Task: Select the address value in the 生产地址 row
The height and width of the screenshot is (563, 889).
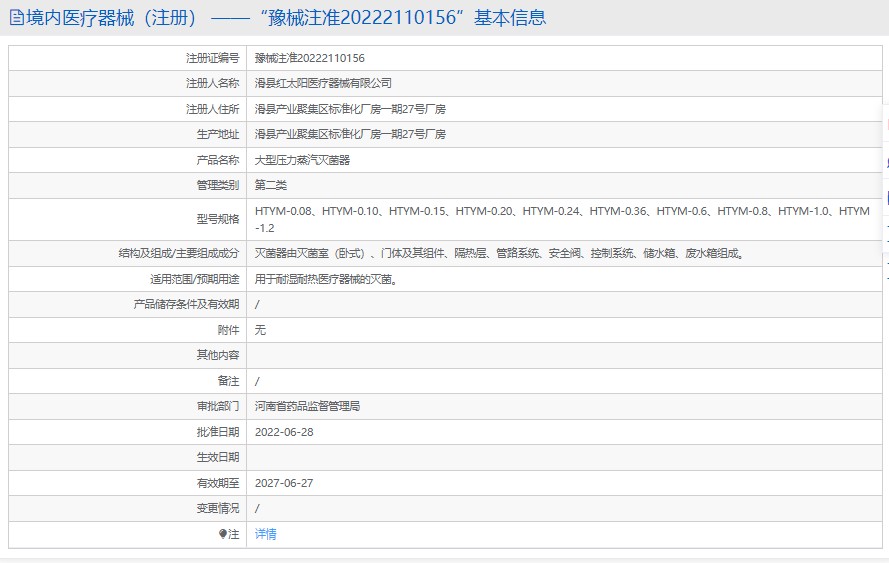Action: 350,134
